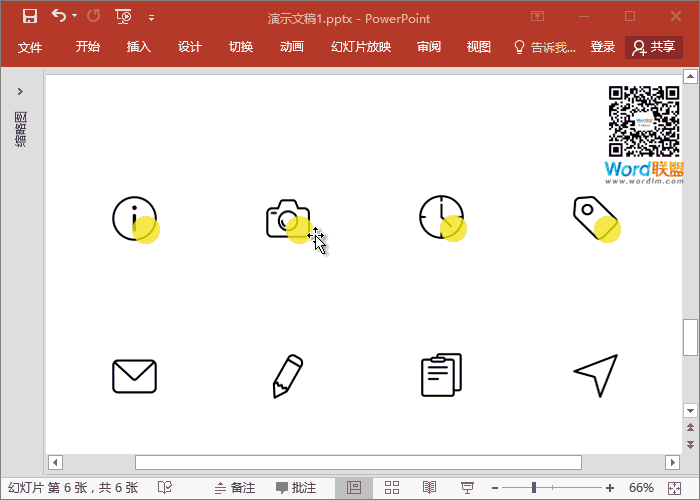Open the 动画 ribbon tab
Screen dimensions: 700x500
[292, 47]
